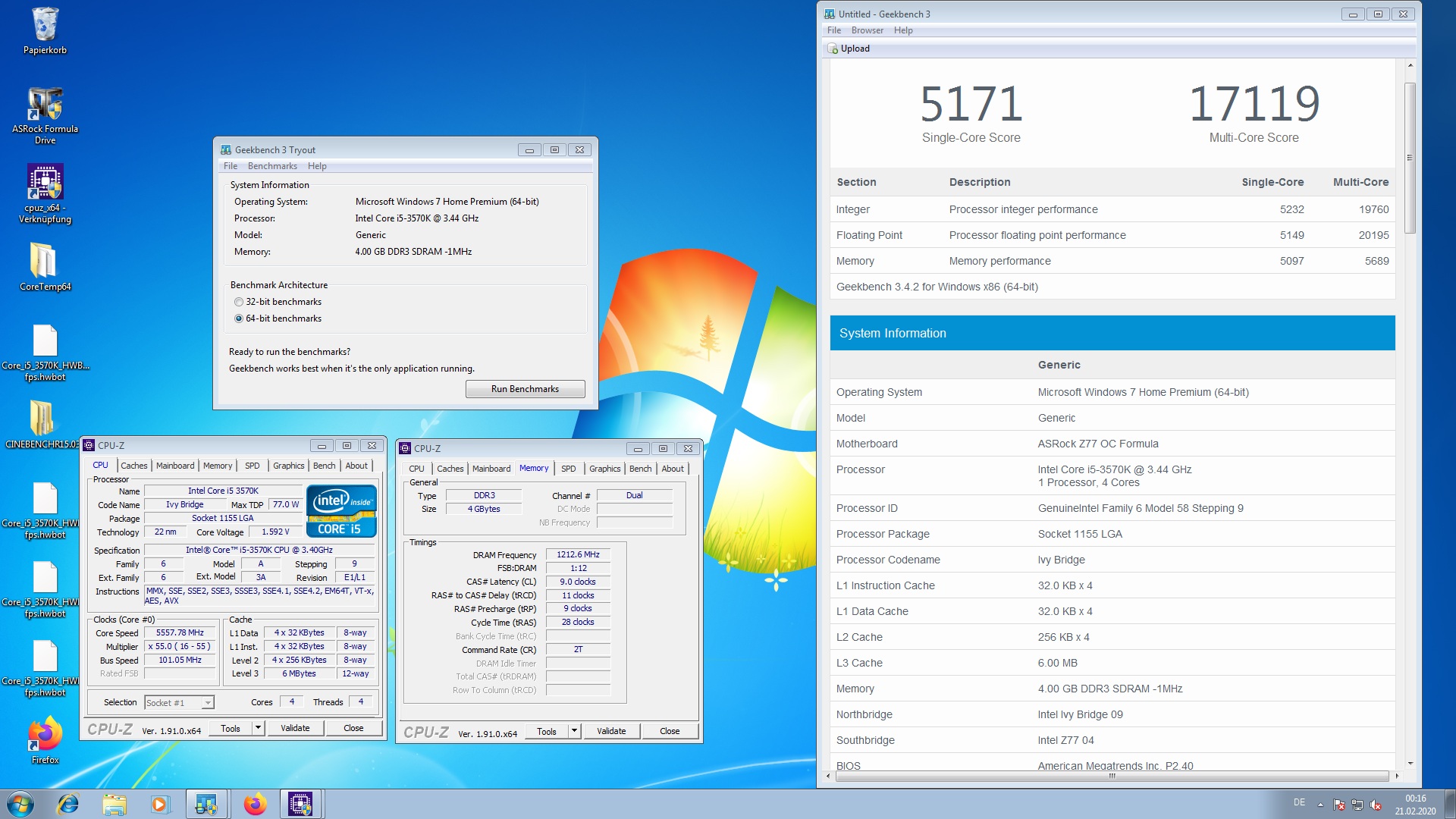This screenshot has width=1456, height=819.
Task: Click the Geekbench results horizontal scrollbar
Action: click(1112, 776)
